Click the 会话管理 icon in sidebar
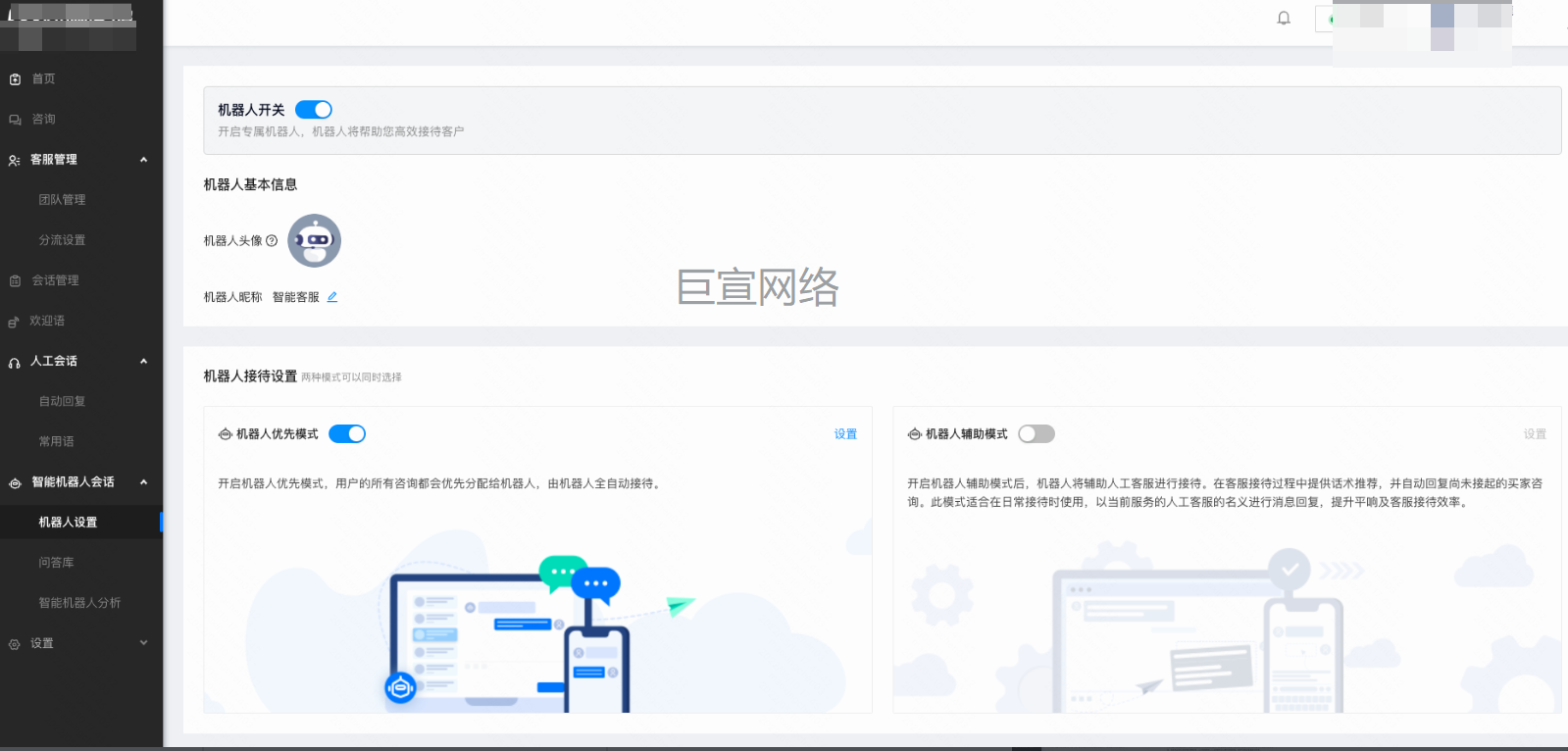 [x=15, y=281]
